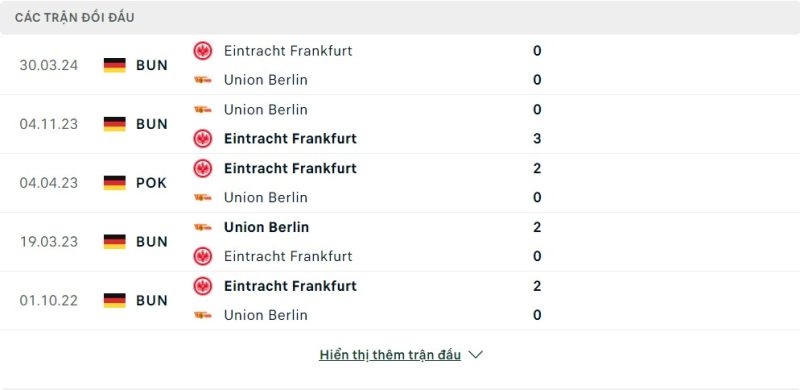Click Union Berlin logo in 19.03.23 match
800x390 pixels.
(203, 227)
